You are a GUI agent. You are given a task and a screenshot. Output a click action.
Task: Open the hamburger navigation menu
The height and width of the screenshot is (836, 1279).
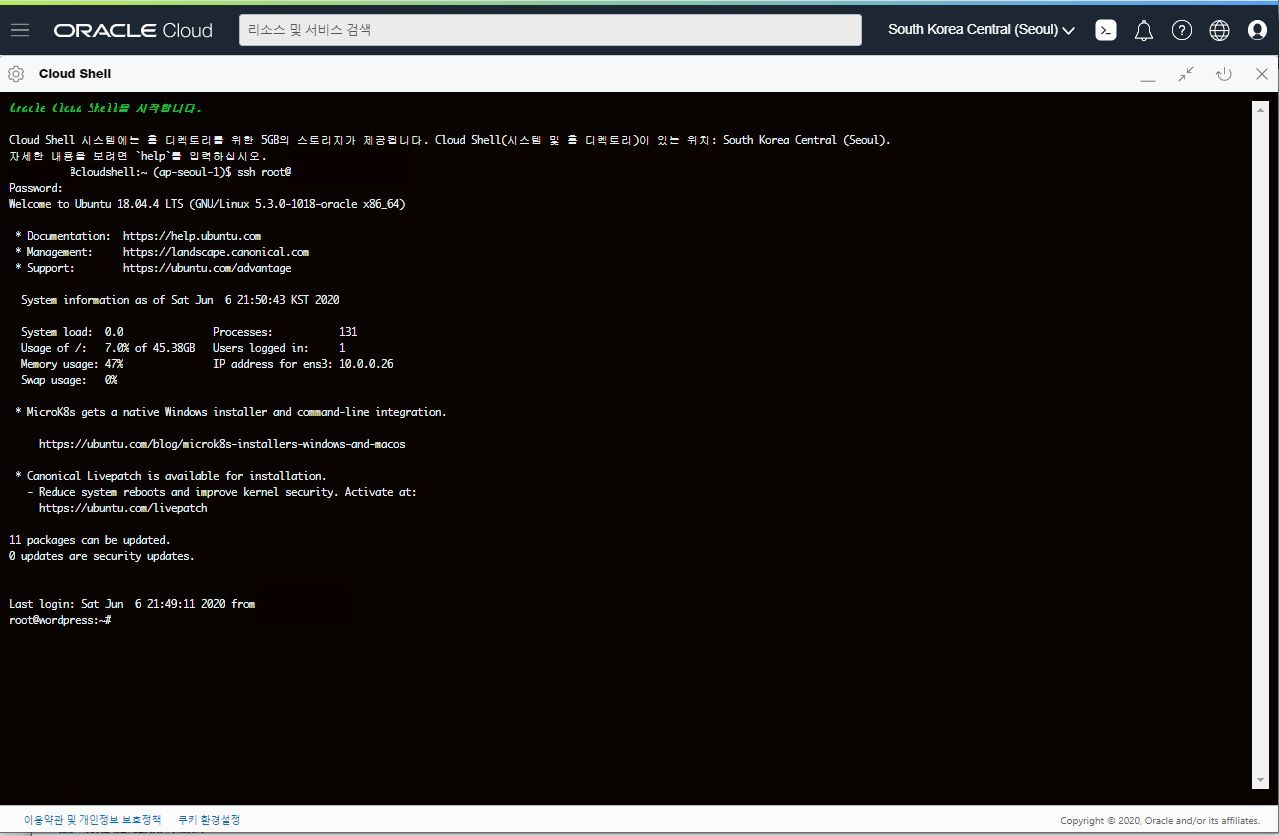tap(20, 30)
